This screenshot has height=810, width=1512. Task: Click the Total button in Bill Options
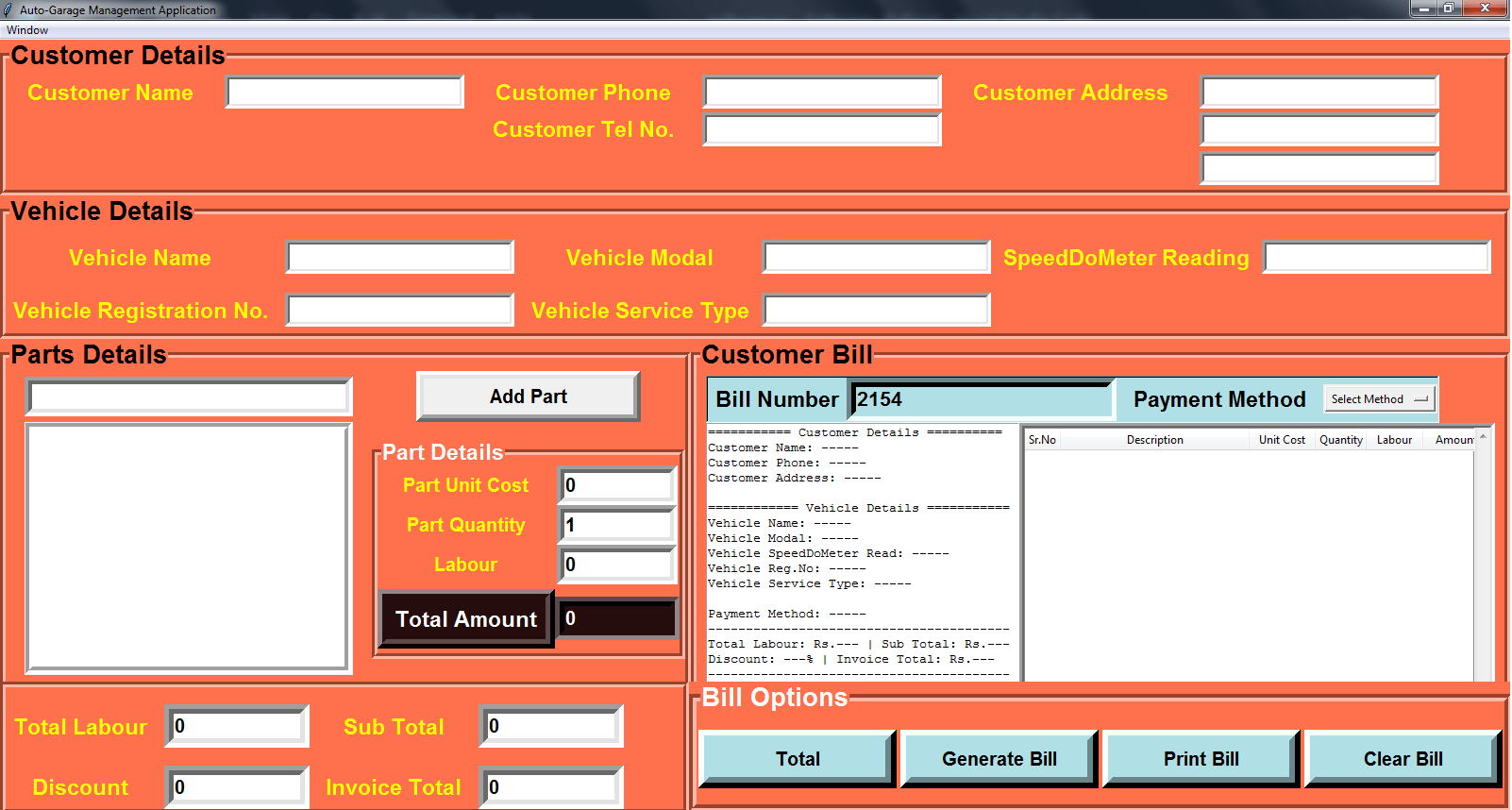pyautogui.click(x=798, y=759)
